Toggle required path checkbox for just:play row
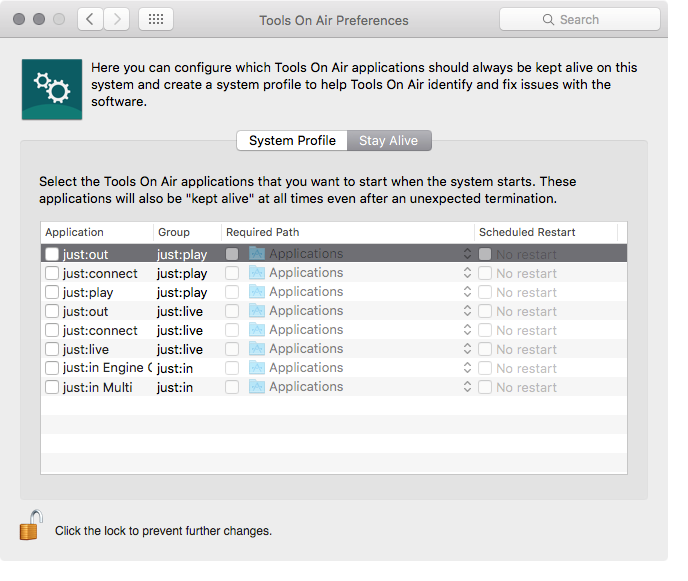This screenshot has height=581, width=688. [x=232, y=292]
